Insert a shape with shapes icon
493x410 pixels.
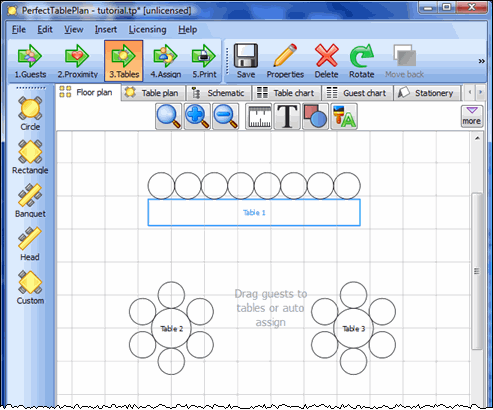[x=315, y=116]
